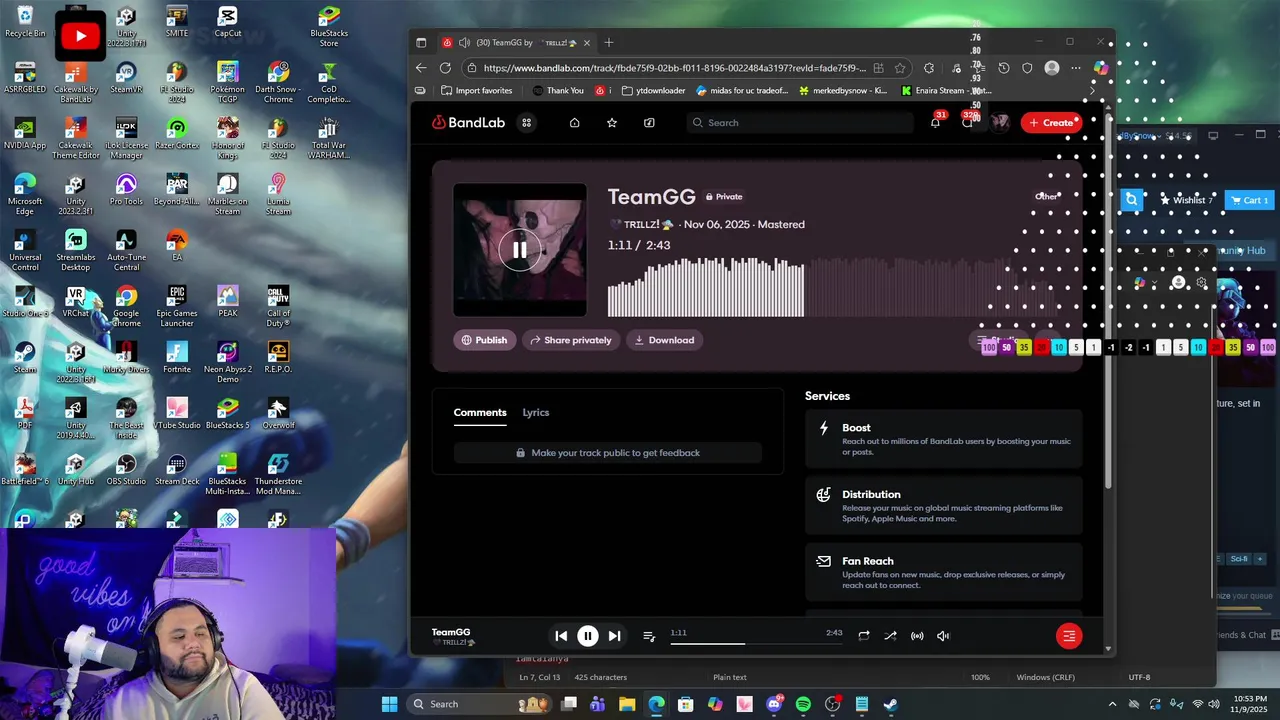Open a new browser tab
The image size is (1280, 720).
coord(609,43)
